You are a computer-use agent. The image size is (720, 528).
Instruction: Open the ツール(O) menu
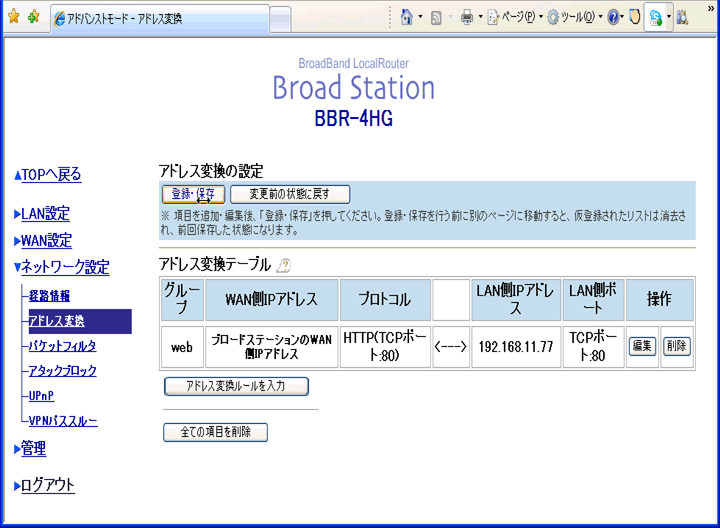pos(575,17)
